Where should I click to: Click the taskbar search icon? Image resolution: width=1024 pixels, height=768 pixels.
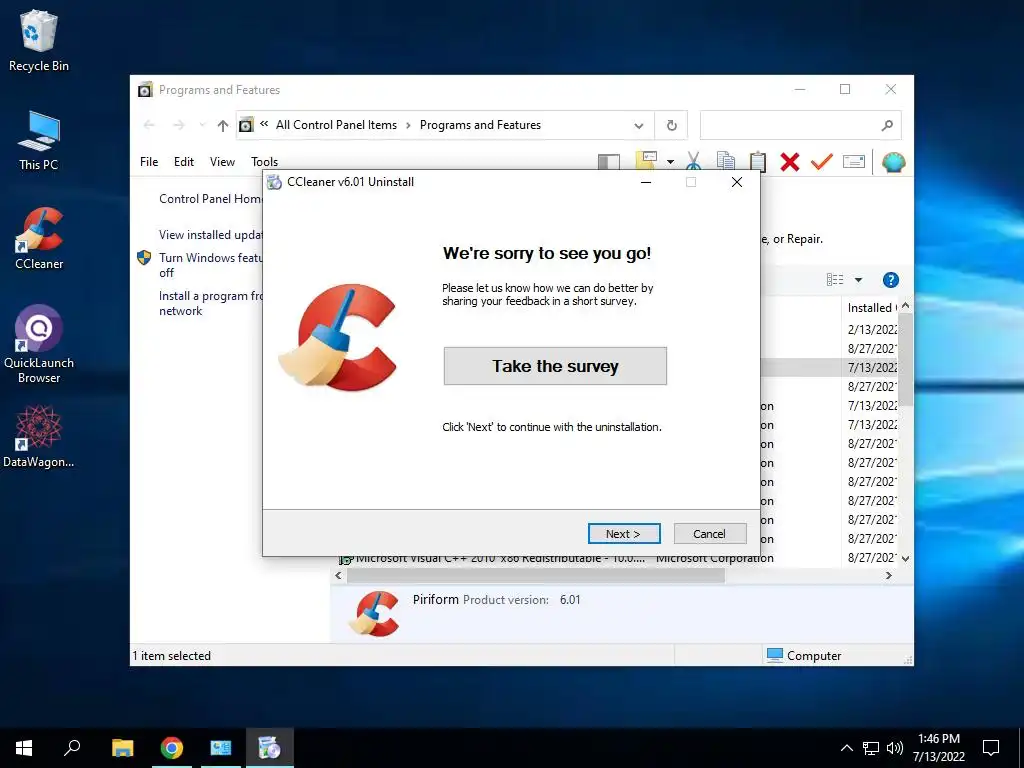(72, 748)
